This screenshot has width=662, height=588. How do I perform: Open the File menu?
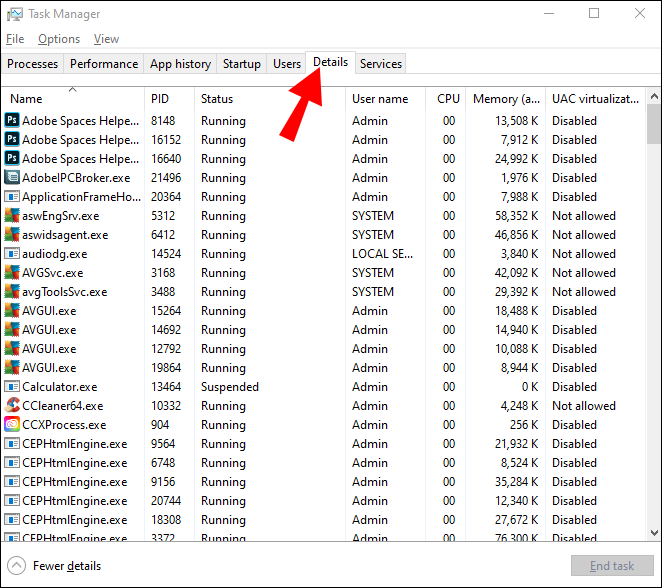tap(15, 39)
